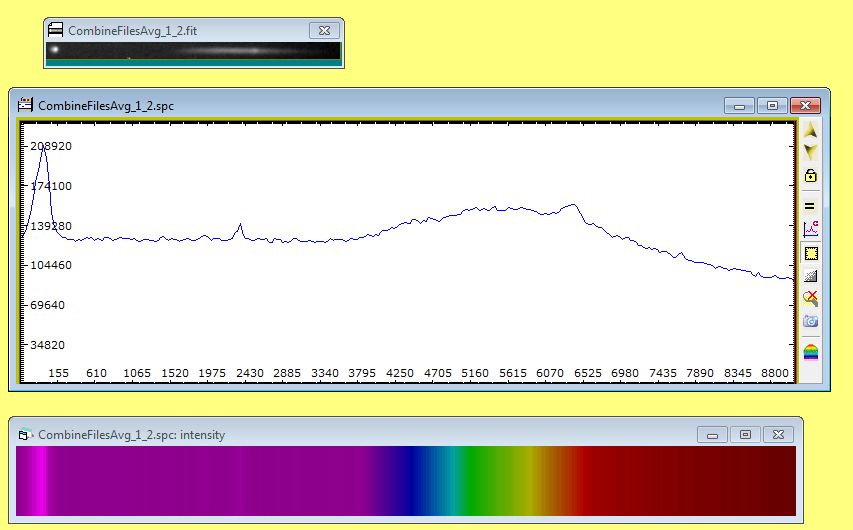The image size is (853, 530).
Task: Maximize the CombineFilesAvg_1_2.spc window
Action: 772,105
